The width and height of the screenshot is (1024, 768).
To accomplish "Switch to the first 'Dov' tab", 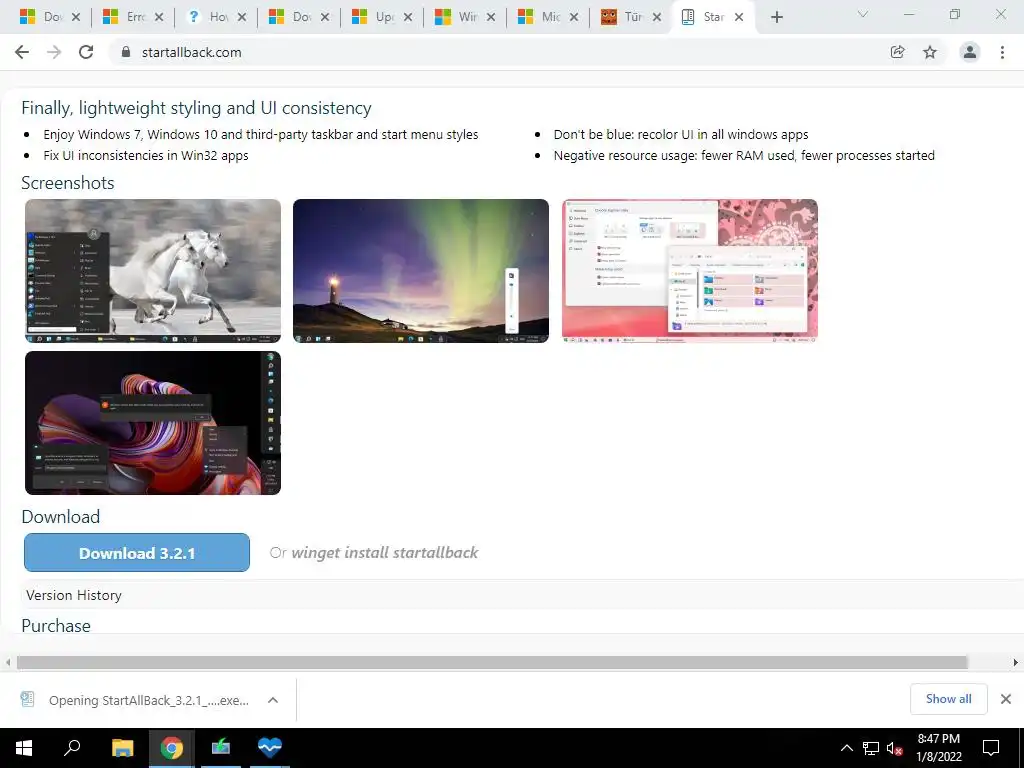I will click(x=43, y=17).
